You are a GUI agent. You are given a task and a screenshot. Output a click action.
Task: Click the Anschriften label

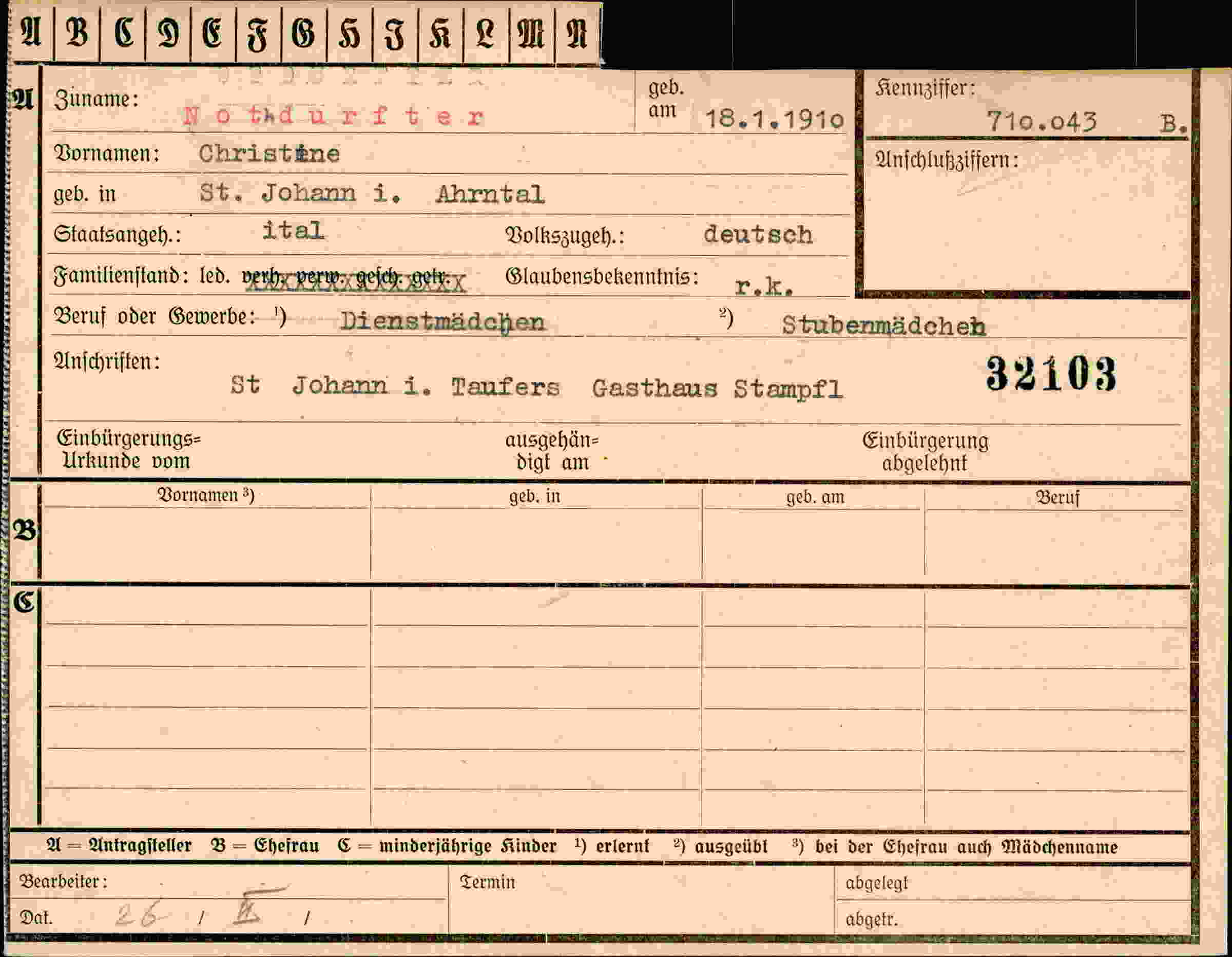(107, 361)
